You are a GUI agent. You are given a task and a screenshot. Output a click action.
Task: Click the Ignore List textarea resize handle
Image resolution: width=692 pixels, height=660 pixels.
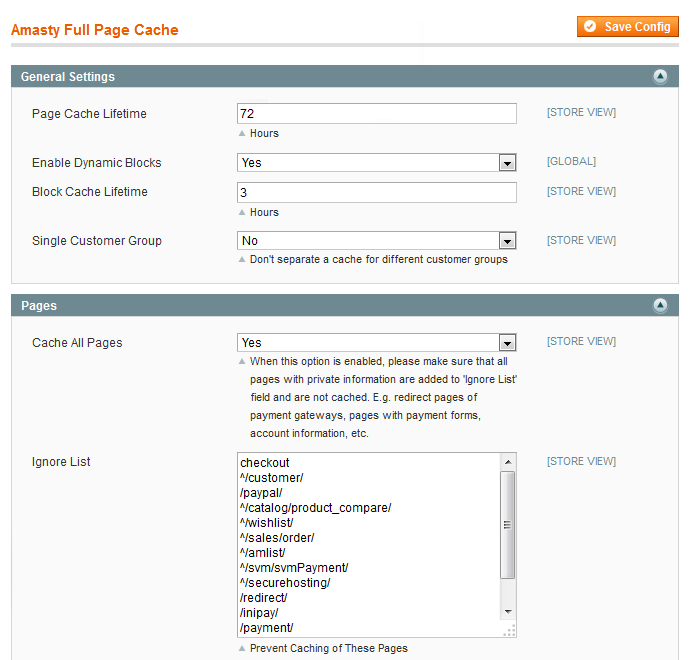pyautogui.click(x=509, y=630)
